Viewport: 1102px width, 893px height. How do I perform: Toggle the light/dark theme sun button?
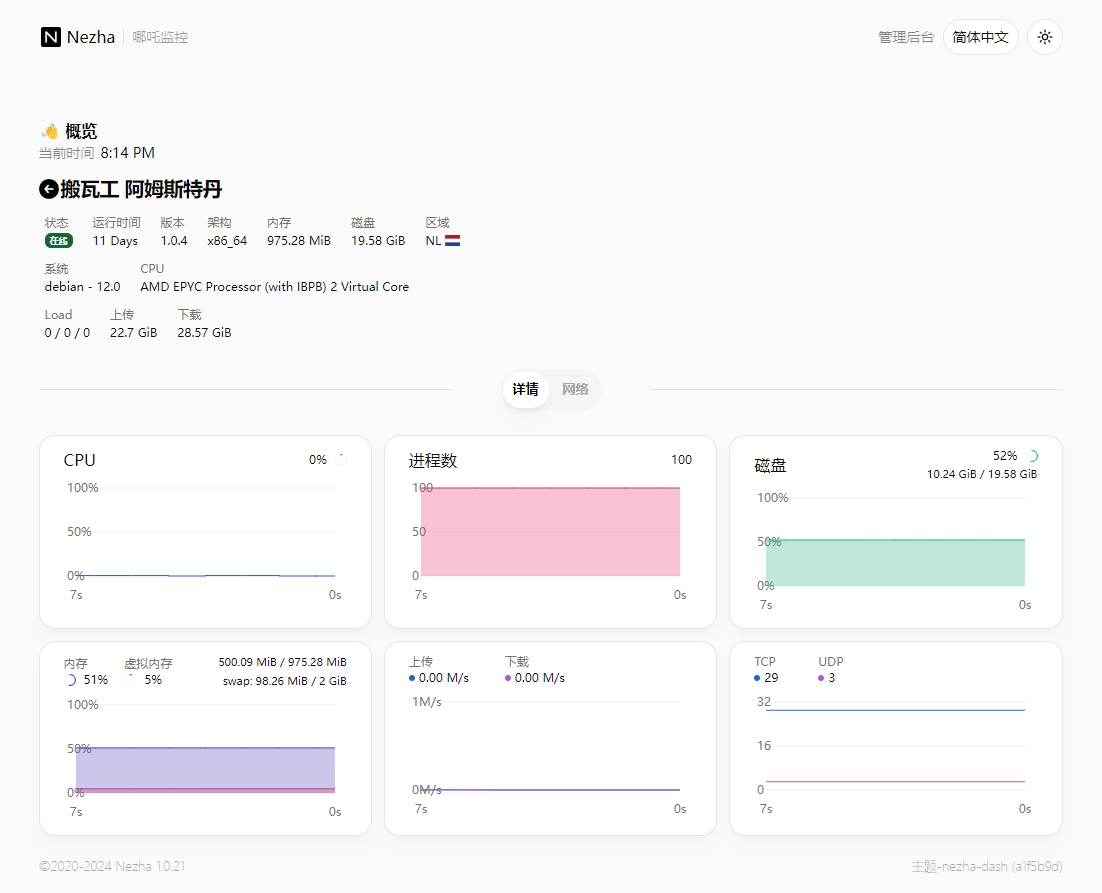[1044, 37]
